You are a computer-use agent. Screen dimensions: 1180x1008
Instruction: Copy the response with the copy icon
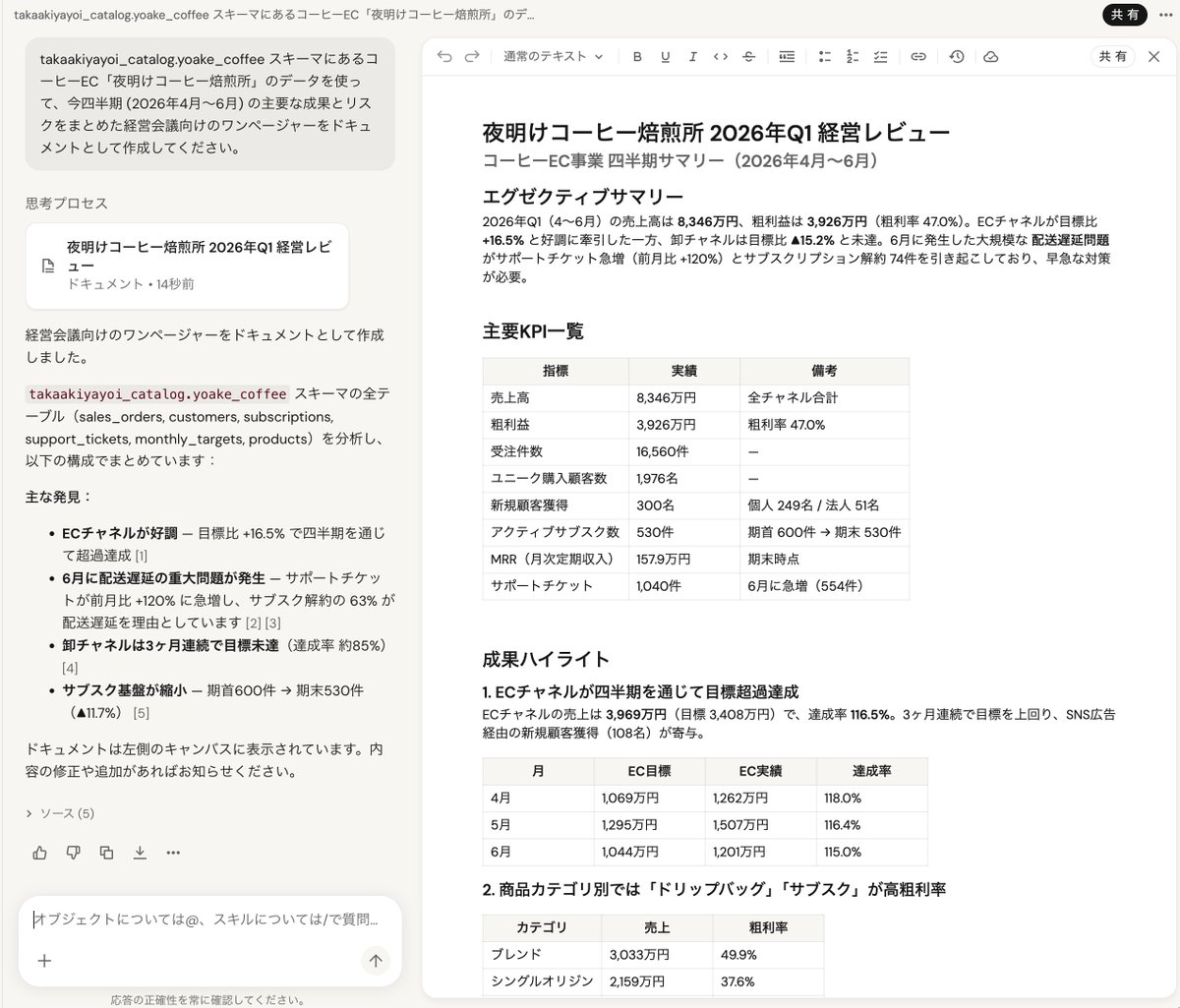tap(106, 853)
